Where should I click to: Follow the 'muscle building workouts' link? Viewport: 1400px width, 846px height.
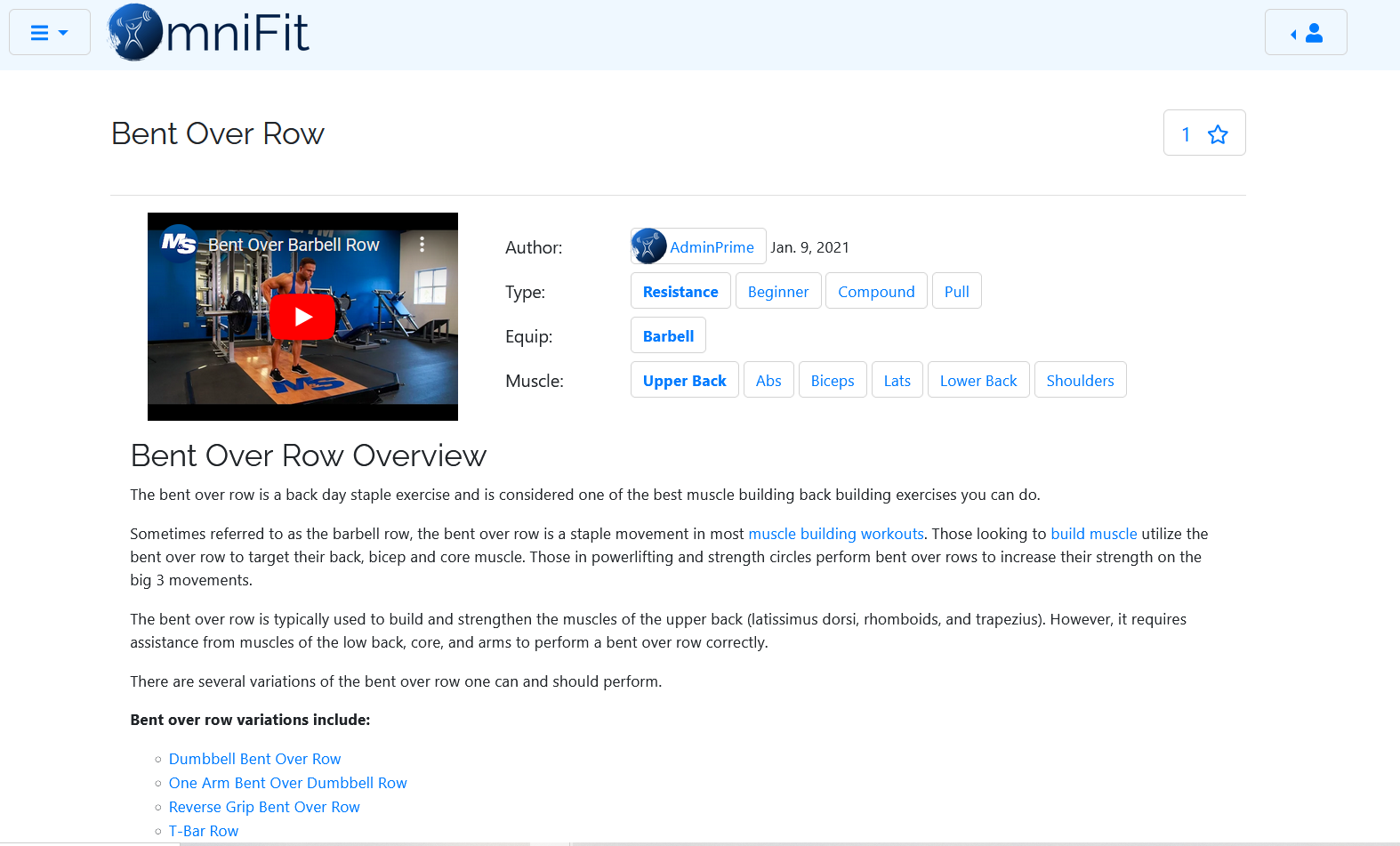836,534
